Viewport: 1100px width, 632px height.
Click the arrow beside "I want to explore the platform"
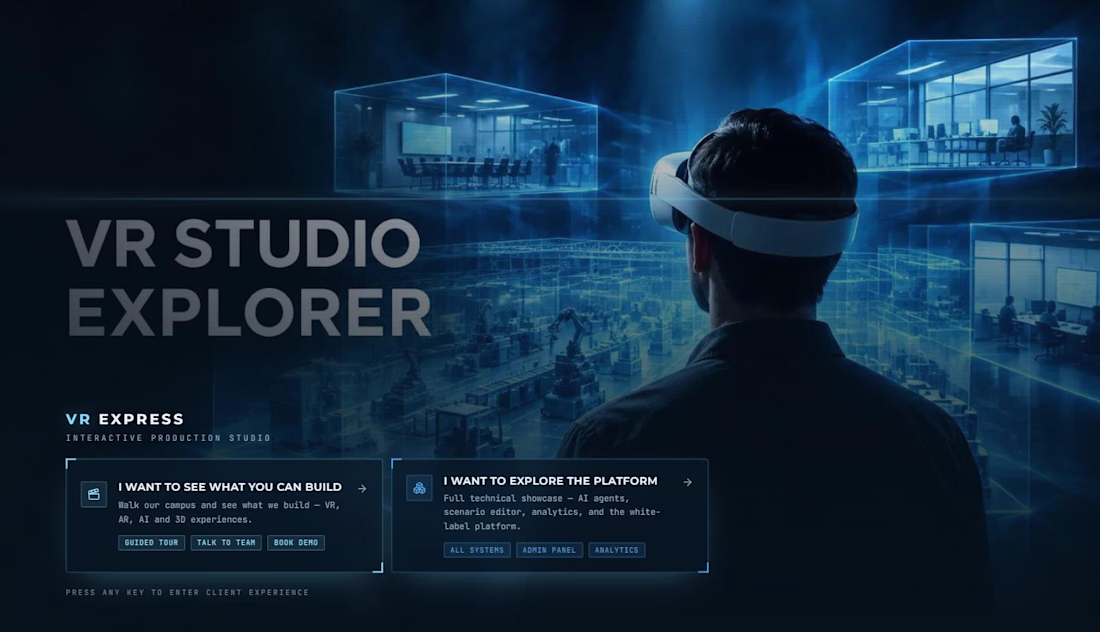pos(688,482)
